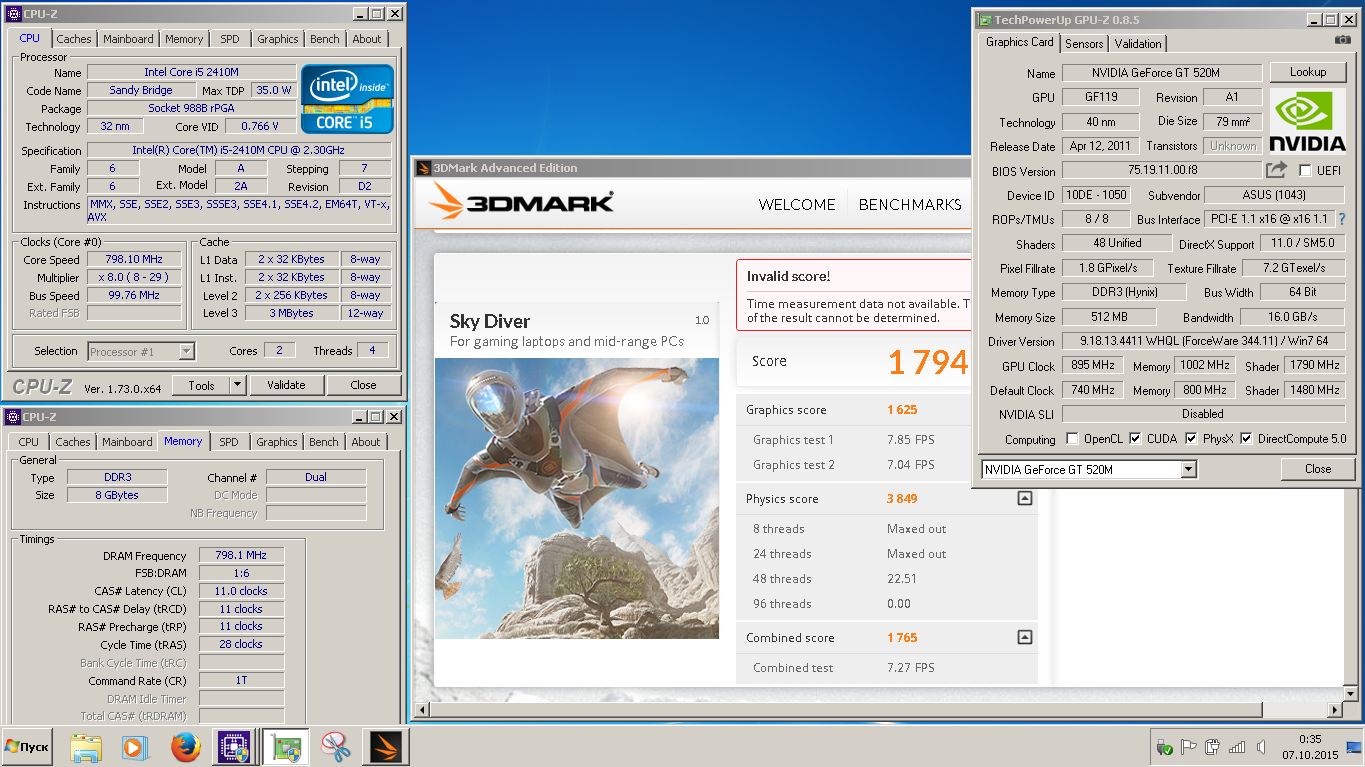Open the Processor #1 selection dropdown
Image resolution: width=1365 pixels, height=767 pixels.
pyautogui.click(x=186, y=351)
